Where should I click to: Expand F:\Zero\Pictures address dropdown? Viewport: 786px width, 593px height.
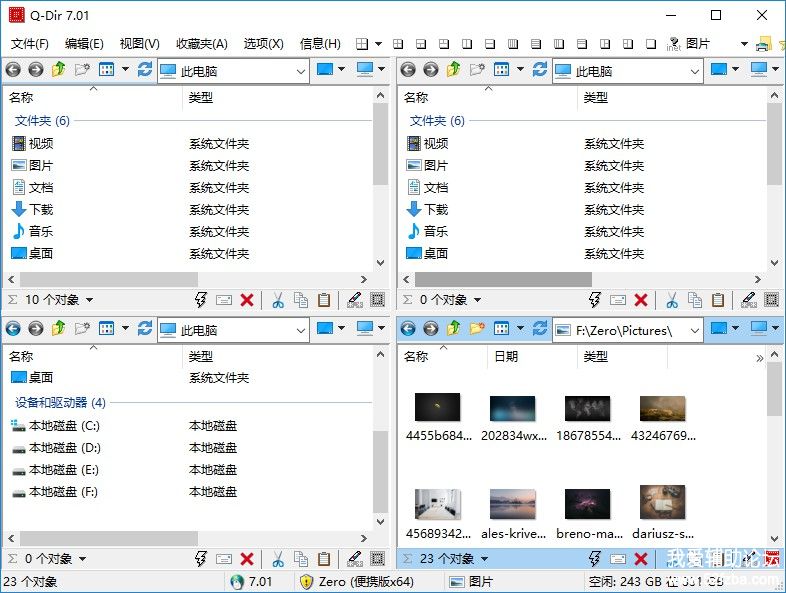pyautogui.click(x=695, y=331)
